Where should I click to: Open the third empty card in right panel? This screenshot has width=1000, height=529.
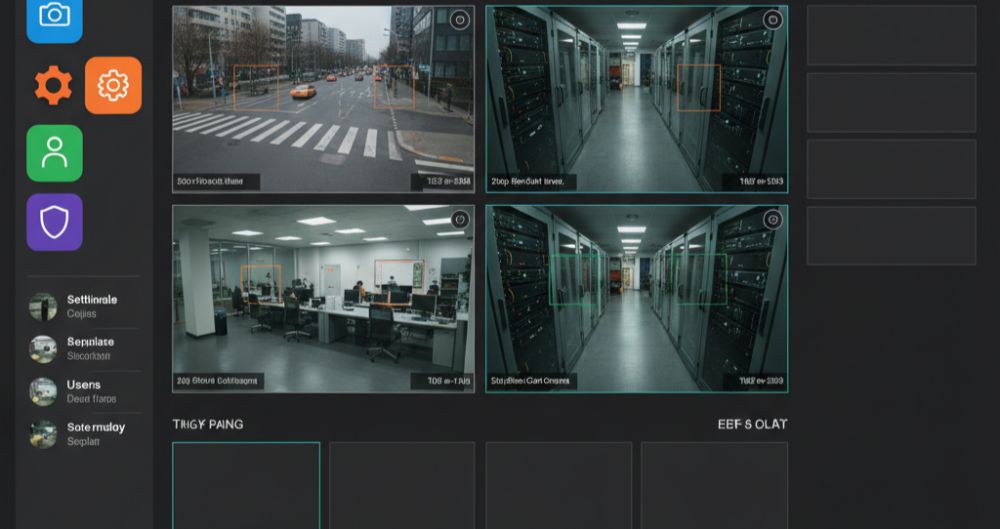pyautogui.click(x=892, y=169)
